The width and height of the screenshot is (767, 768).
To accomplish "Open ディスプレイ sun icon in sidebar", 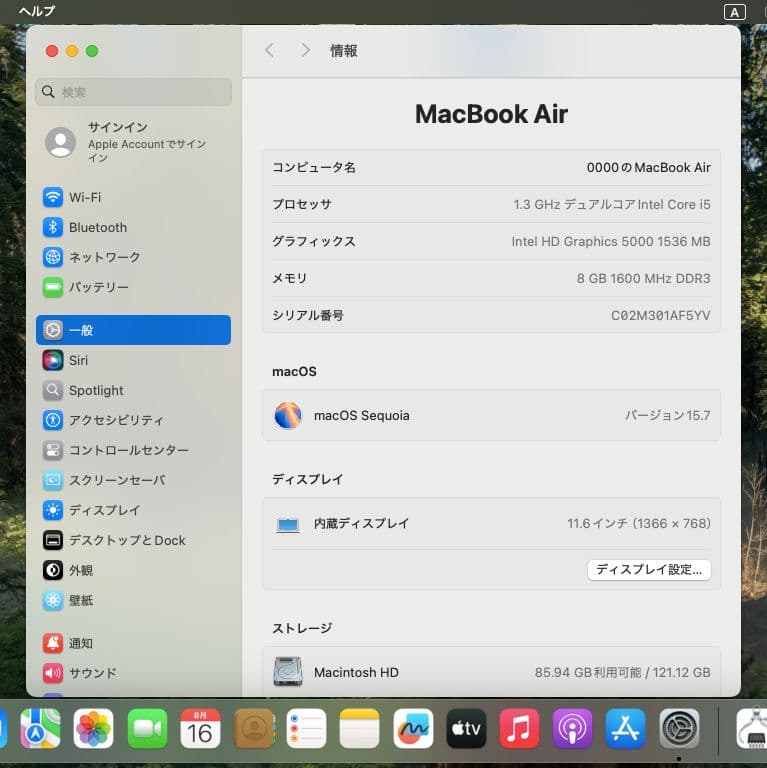I will point(53,510).
